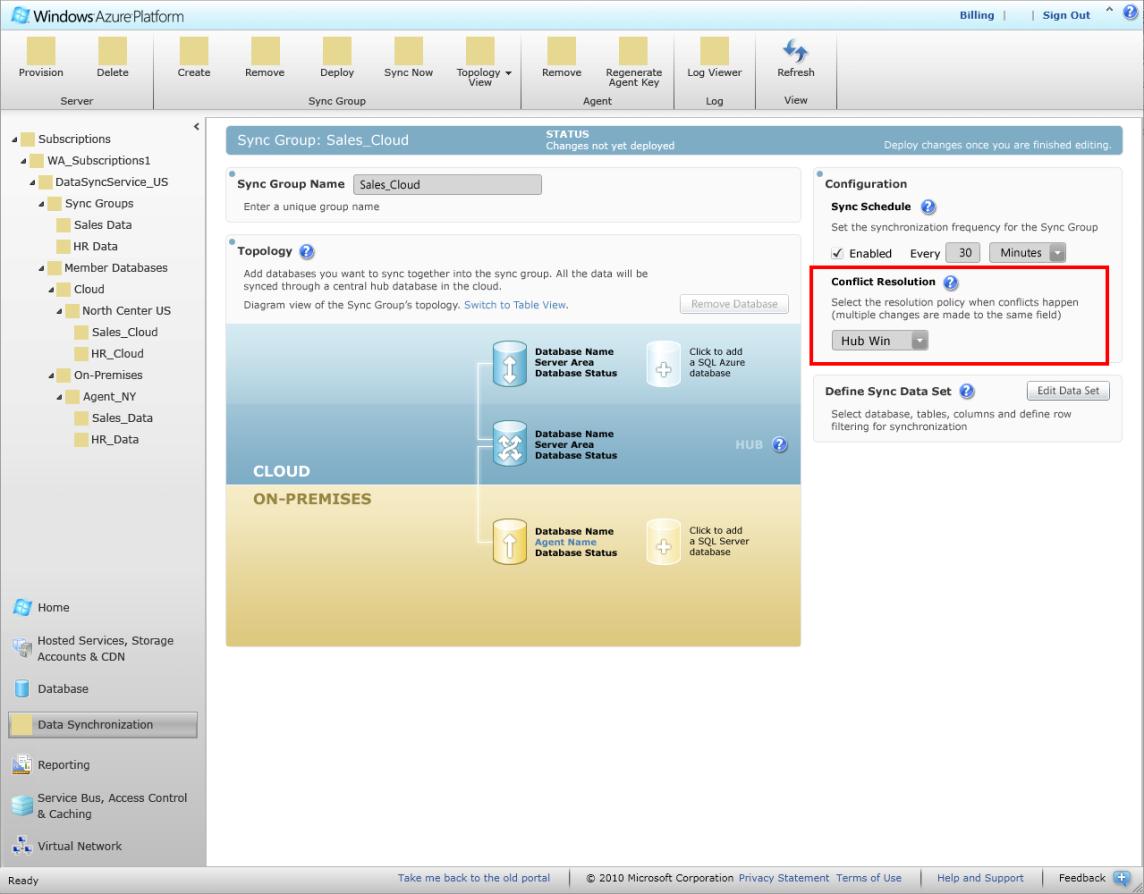This screenshot has height=894, width=1144.
Task: Click the add SQL Azure database cylinder
Action: pos(663,363)
